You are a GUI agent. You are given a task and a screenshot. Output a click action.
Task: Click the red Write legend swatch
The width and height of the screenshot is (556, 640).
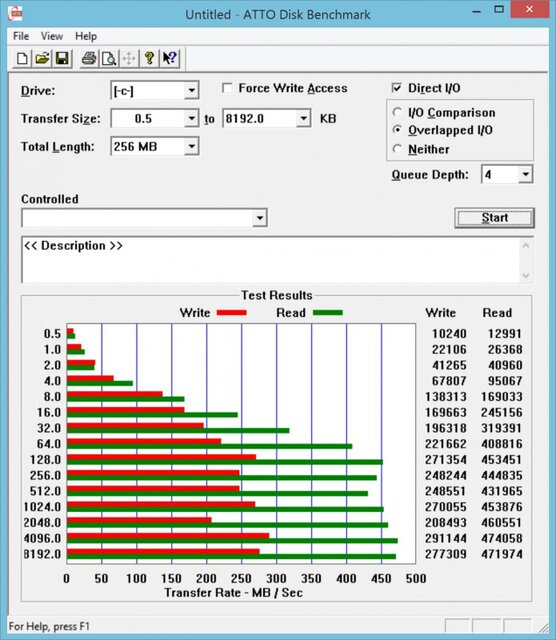(232, 313)
